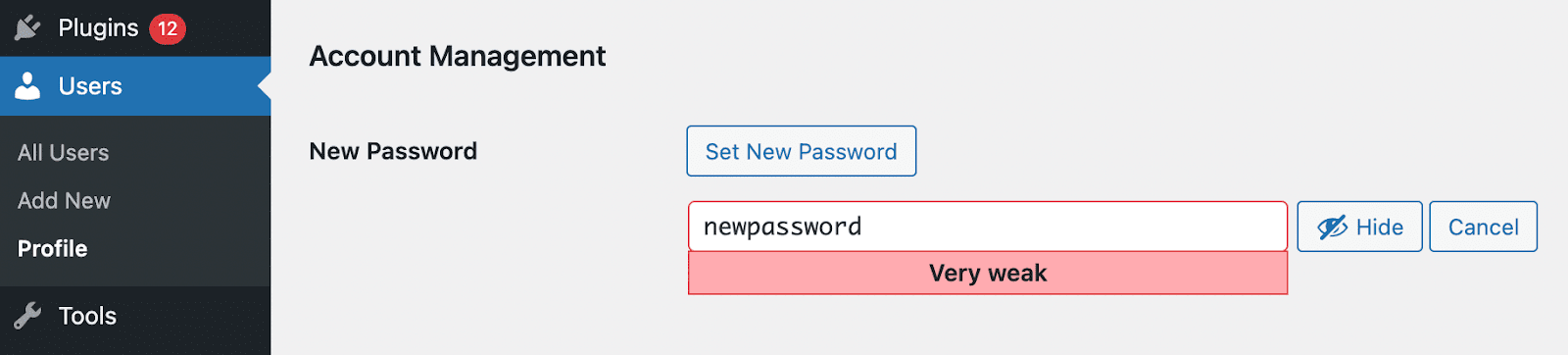1568x355 pixels.
Task: Click the Very weak strength meter
Action: 987,273
